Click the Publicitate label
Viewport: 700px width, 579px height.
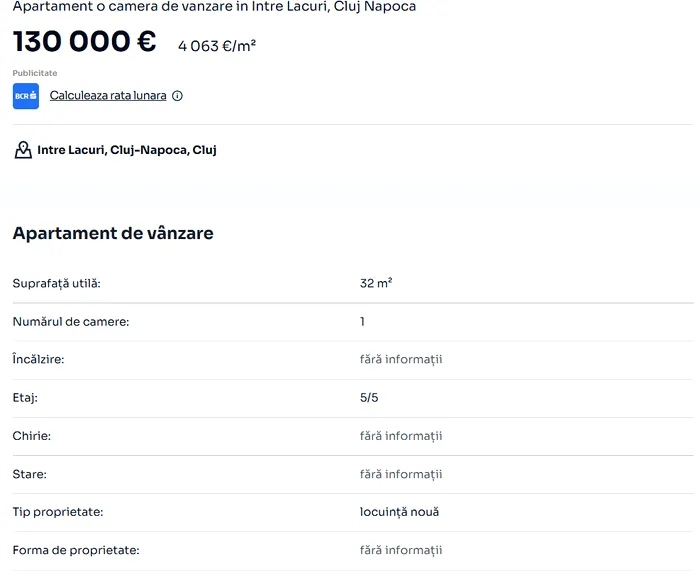(x=35, y=73)
